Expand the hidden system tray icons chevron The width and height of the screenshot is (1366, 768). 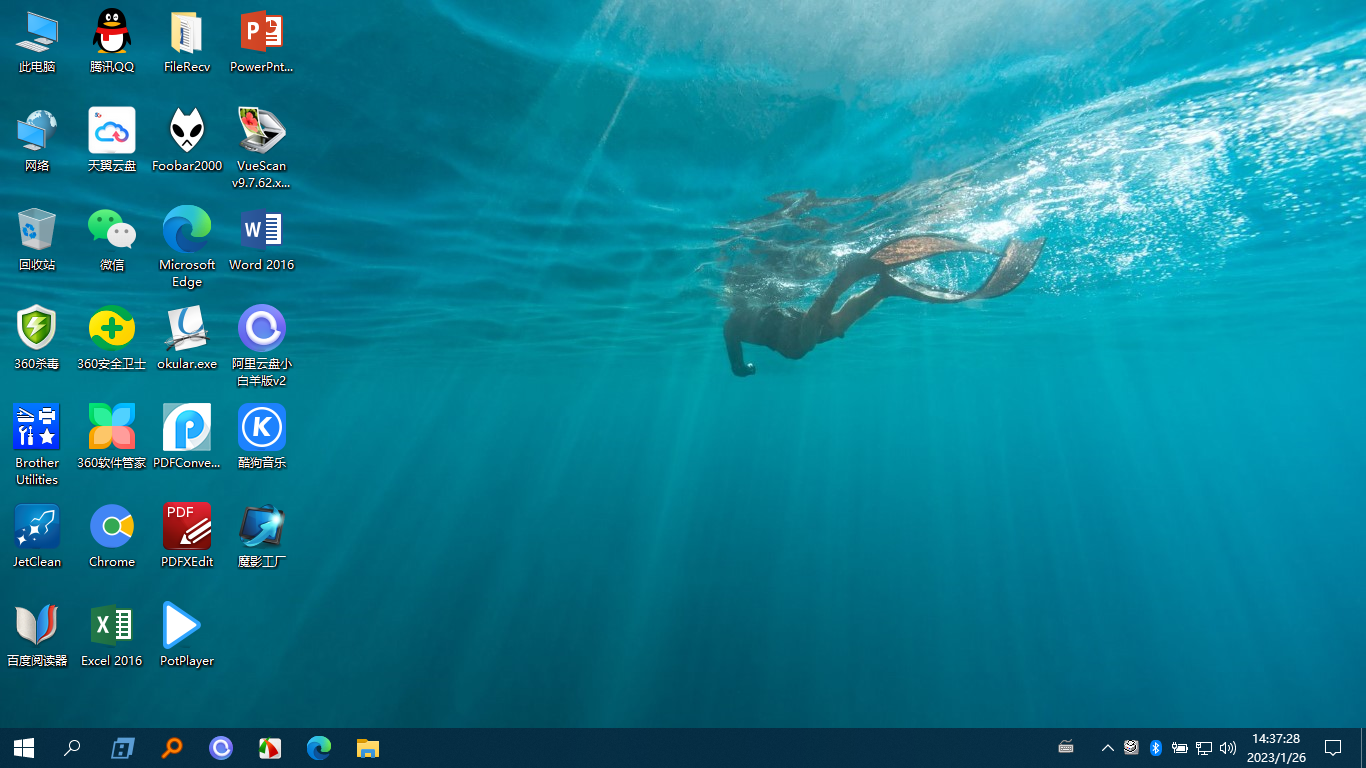coord(1107,748)
